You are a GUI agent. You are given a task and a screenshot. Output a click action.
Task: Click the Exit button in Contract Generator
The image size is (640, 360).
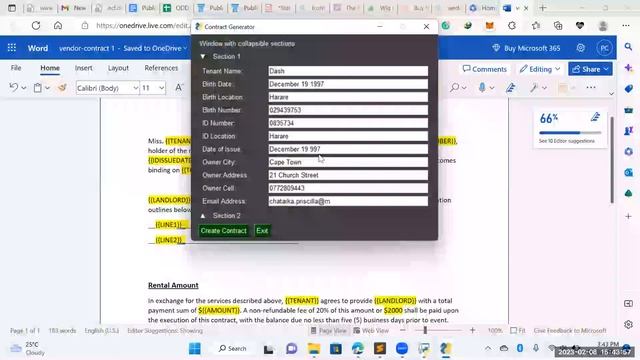pos(262,231)
